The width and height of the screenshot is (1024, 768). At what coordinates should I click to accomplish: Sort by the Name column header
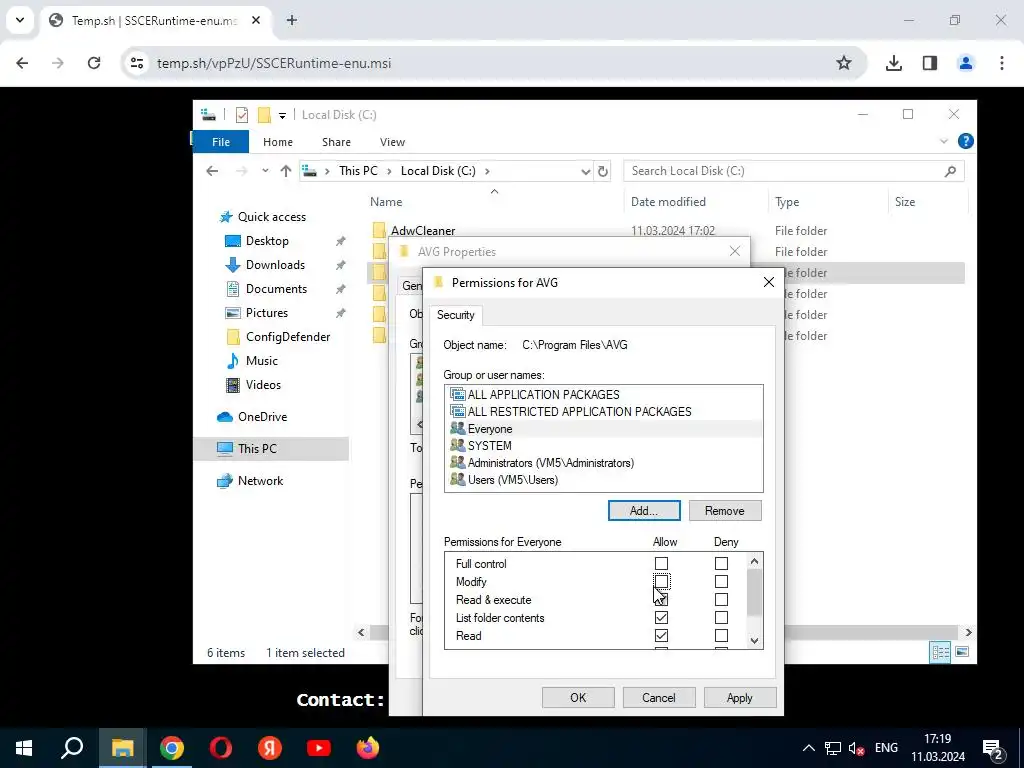pyautogui.click(x=386, y=202)
